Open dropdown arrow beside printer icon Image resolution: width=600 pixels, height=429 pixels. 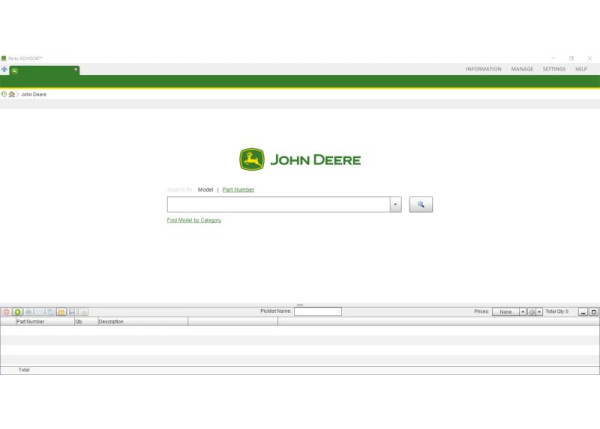(540, 312)
